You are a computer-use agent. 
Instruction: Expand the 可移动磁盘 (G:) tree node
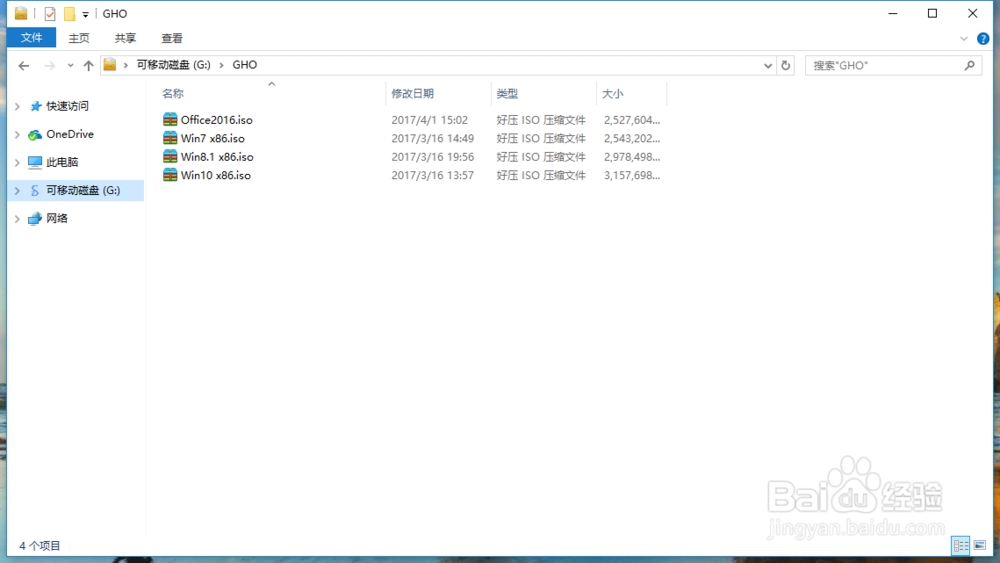click(17, 191)
